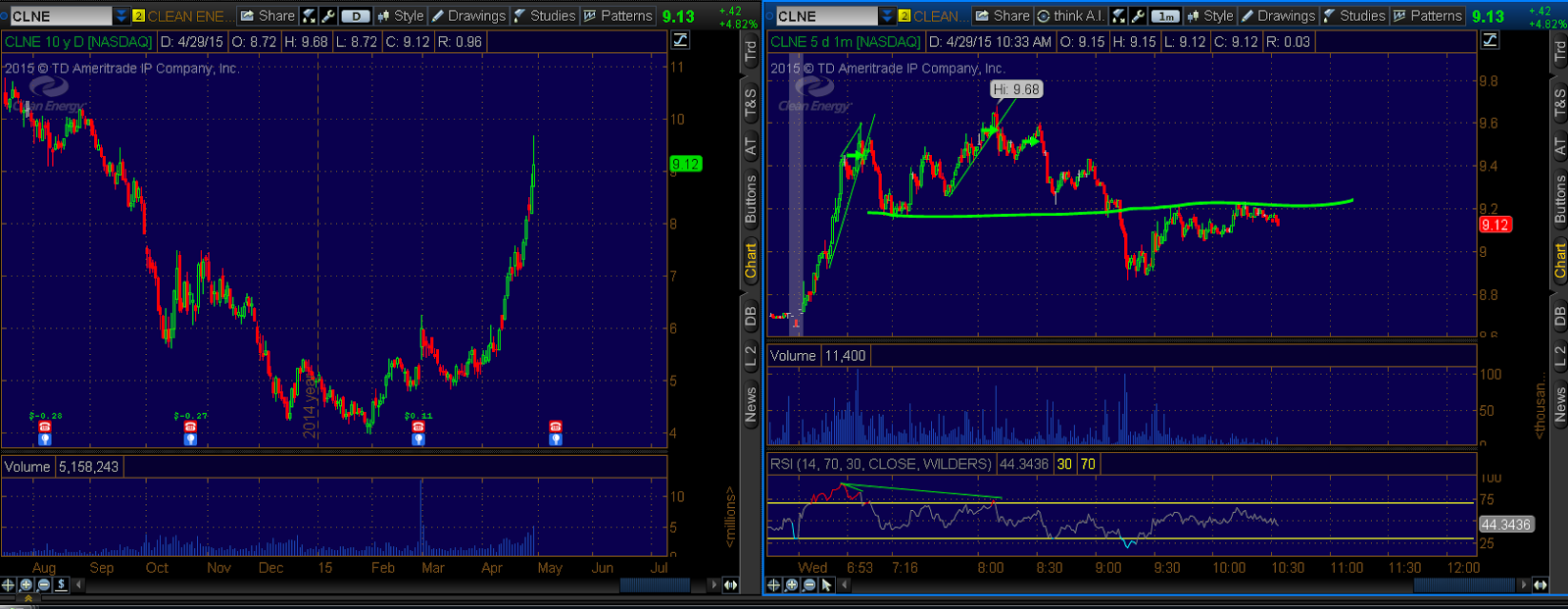Select pointer cursor tool below right chart
1568x609 pixels.
click(826, 584)
